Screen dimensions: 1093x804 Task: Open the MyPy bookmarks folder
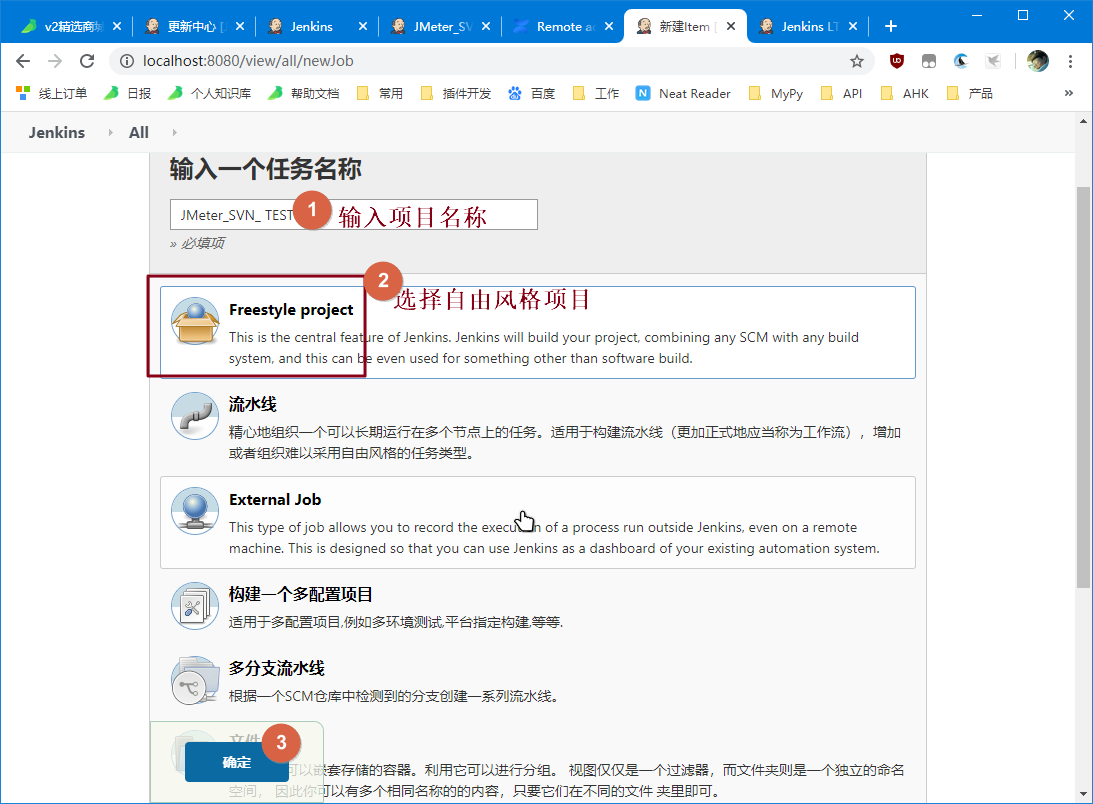tap(776, 93)
